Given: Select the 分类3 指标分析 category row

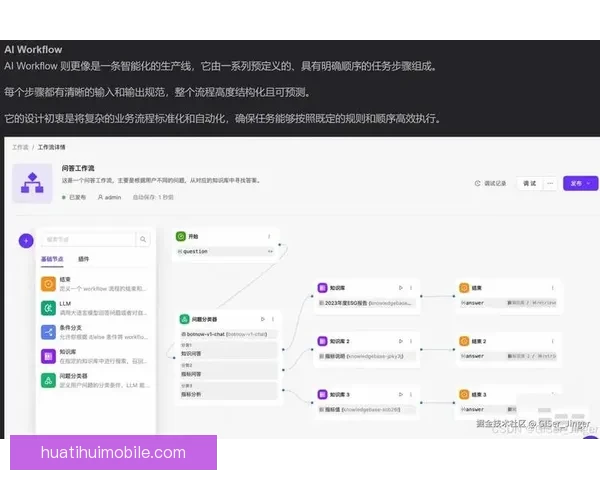Looking at the screenshot, I should click(x=228, y=390).
